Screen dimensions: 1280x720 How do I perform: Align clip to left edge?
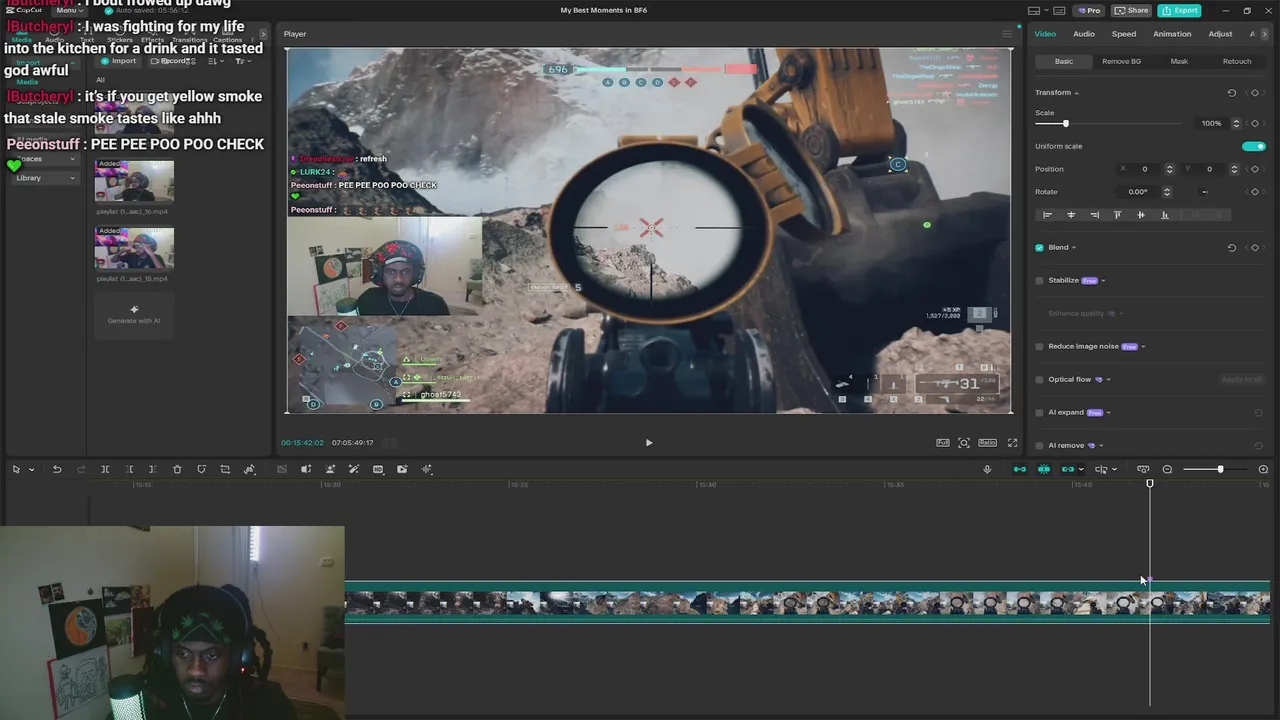tap(1047, 215)
